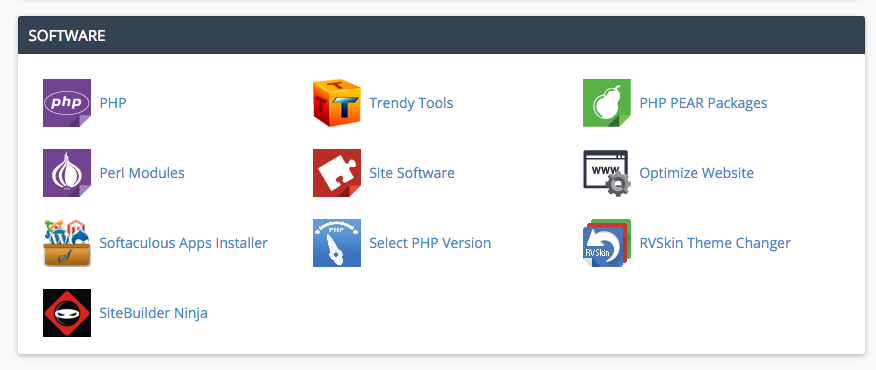The height and width of the screenshot is (370, 876).
Task: Launch Softaculous Apps Installer link
Action: tap(184, 243)
